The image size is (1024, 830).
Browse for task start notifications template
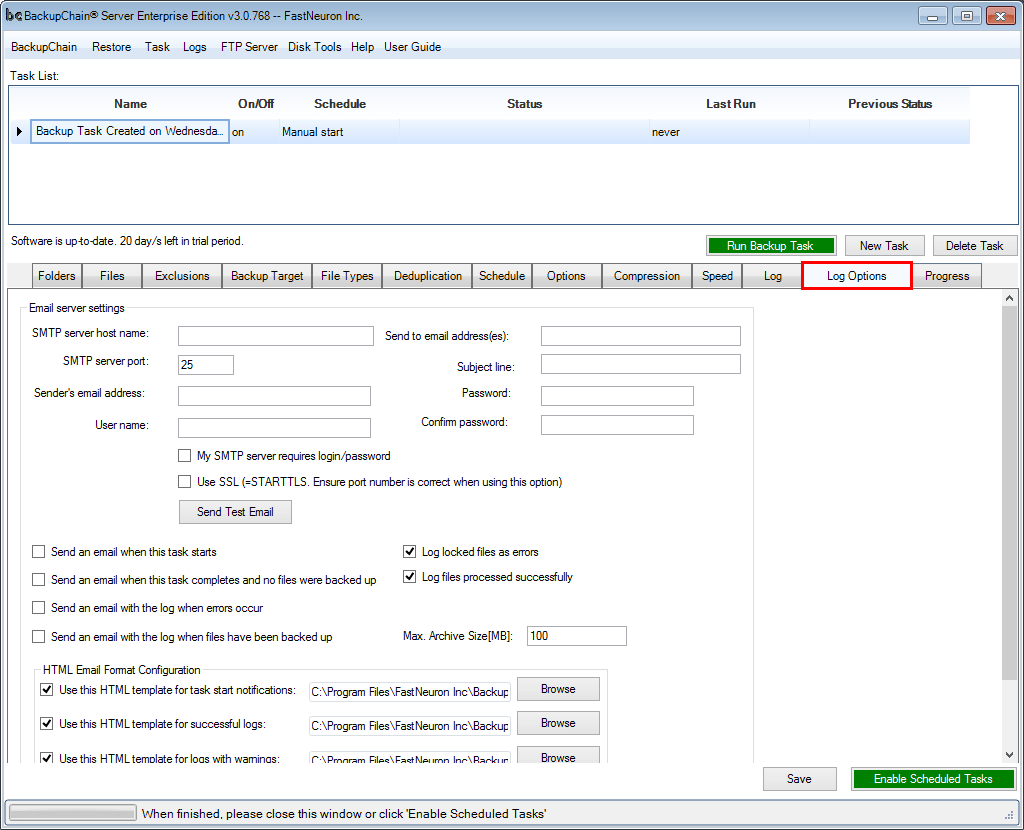(x=558, y=689)
